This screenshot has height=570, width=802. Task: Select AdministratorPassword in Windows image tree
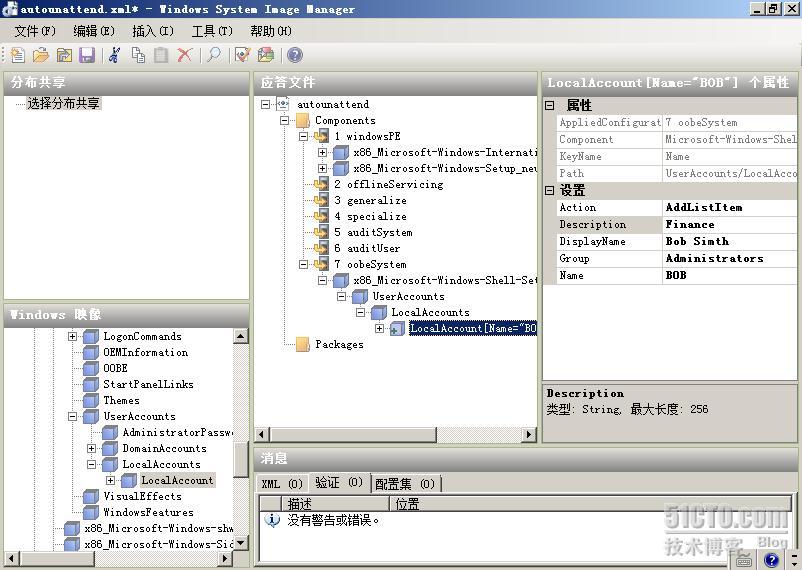[x=177, y=432]
